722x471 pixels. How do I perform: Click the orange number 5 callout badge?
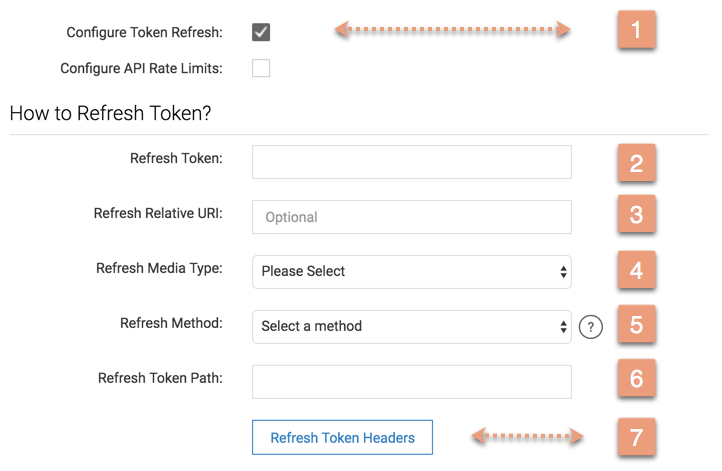tap(636, 325)
